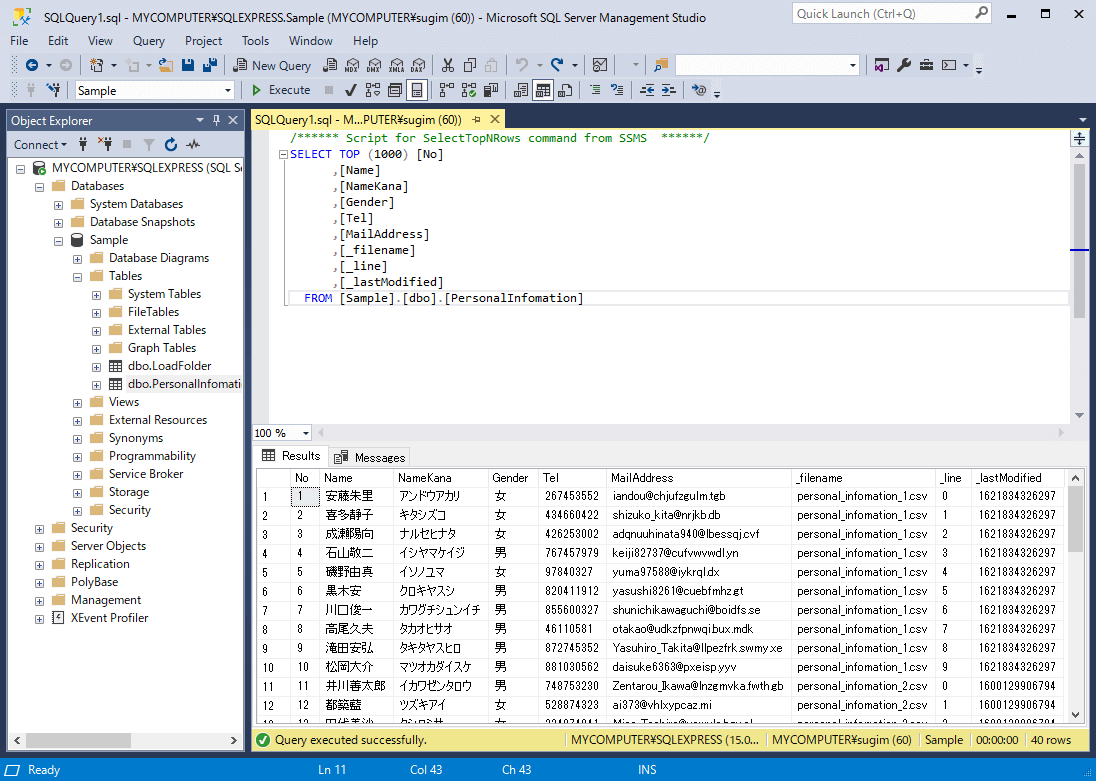
Task: Toggle Results to Grid output mode
Action: 543,90
